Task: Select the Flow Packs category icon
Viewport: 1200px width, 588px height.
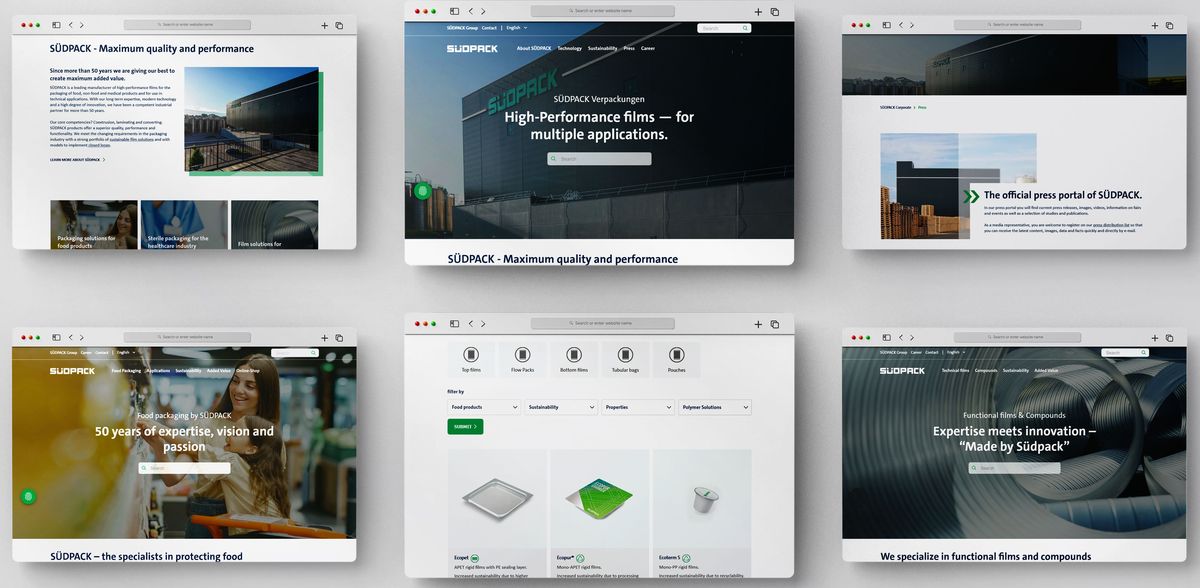Action: [522, 354]
